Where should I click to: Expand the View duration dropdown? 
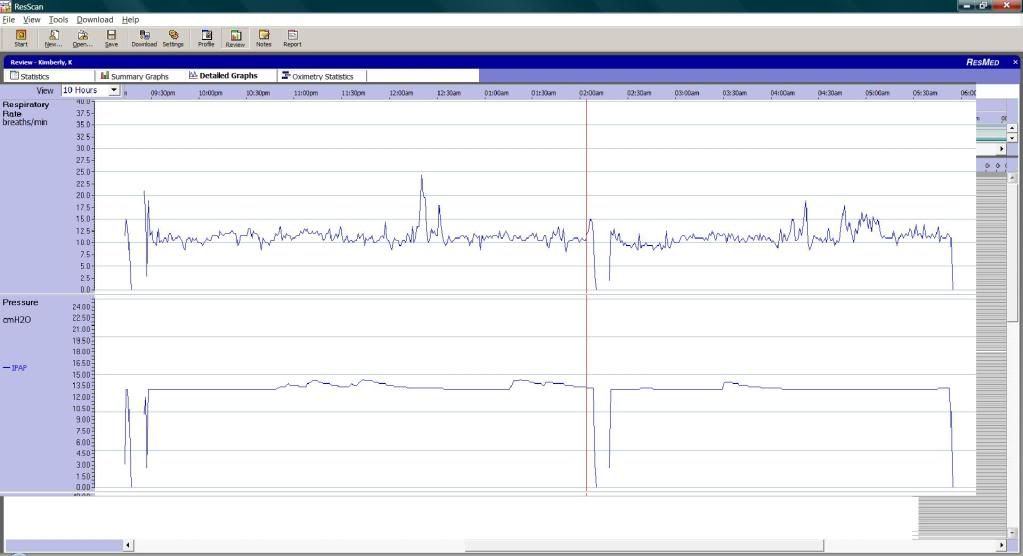point(114,90)
